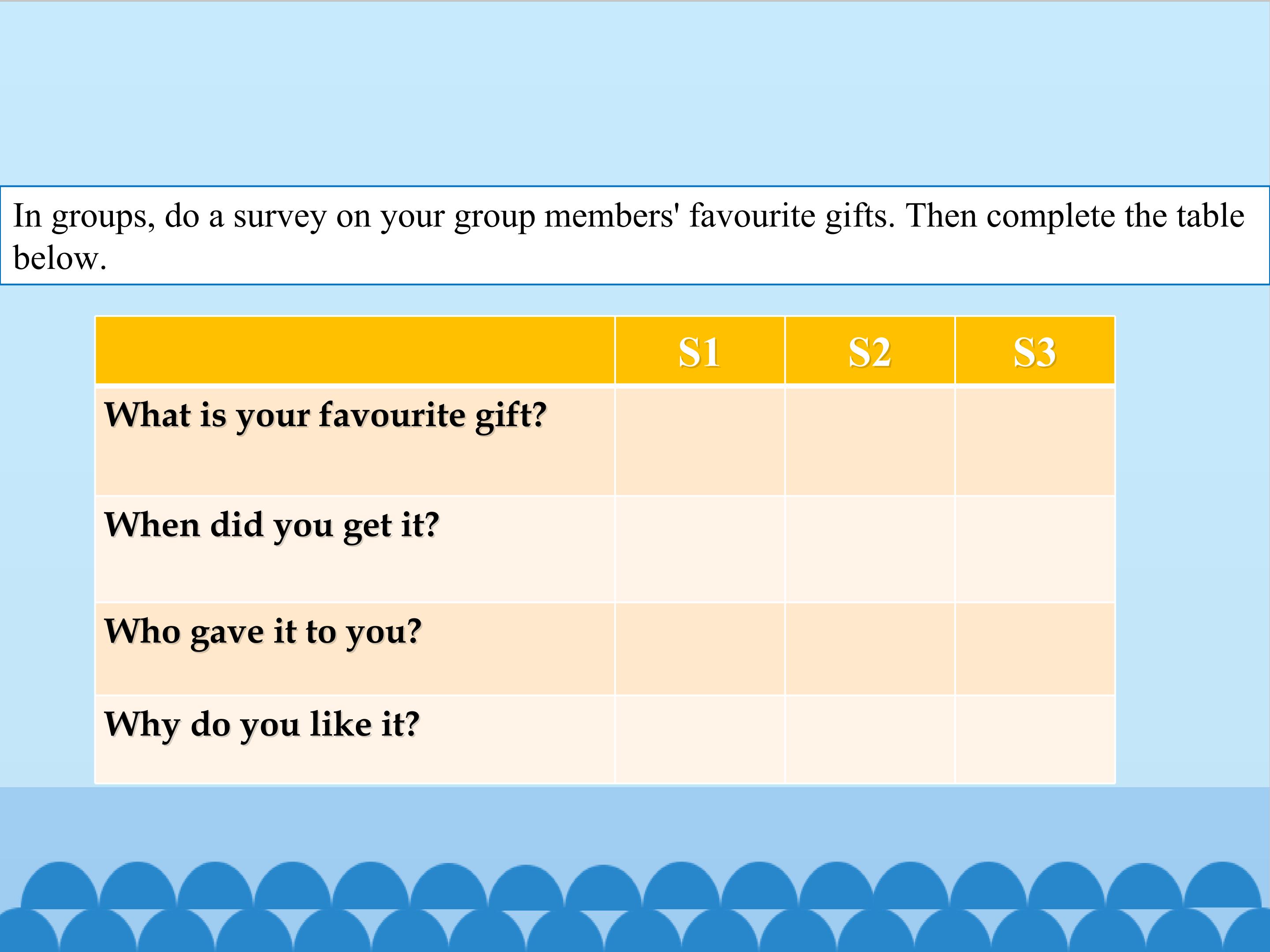Click S1 answer cell for favourite gift
This screenshot has width=1270, height=952.
699,441
